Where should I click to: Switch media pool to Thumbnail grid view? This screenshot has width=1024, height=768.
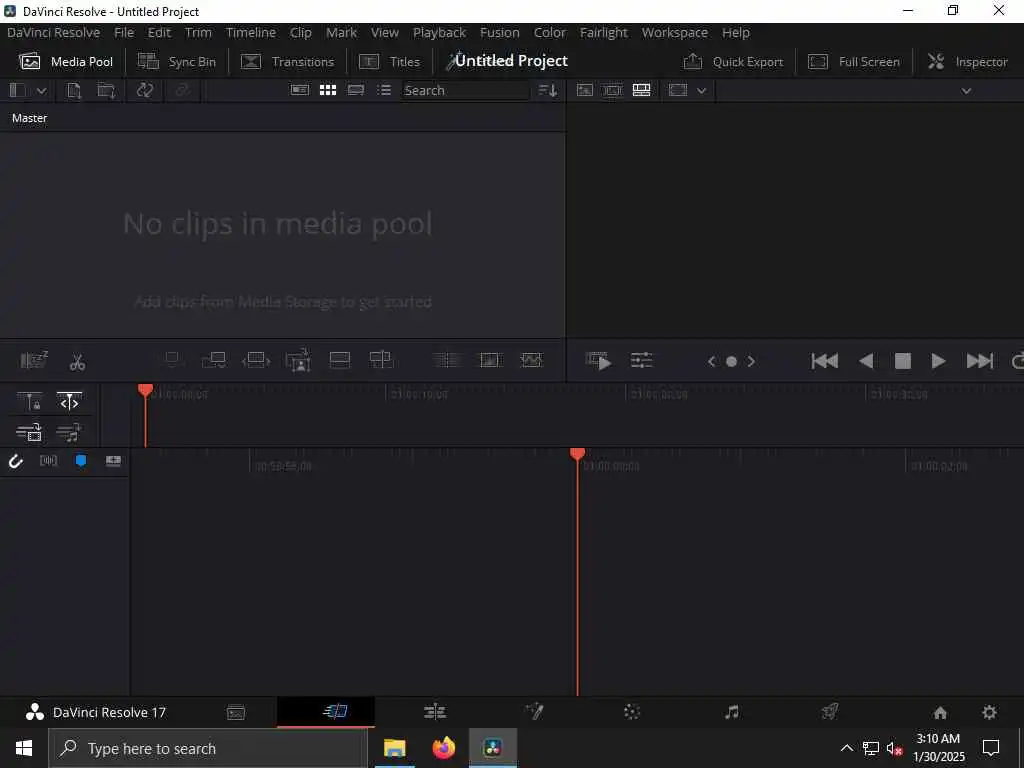(328, 90)
